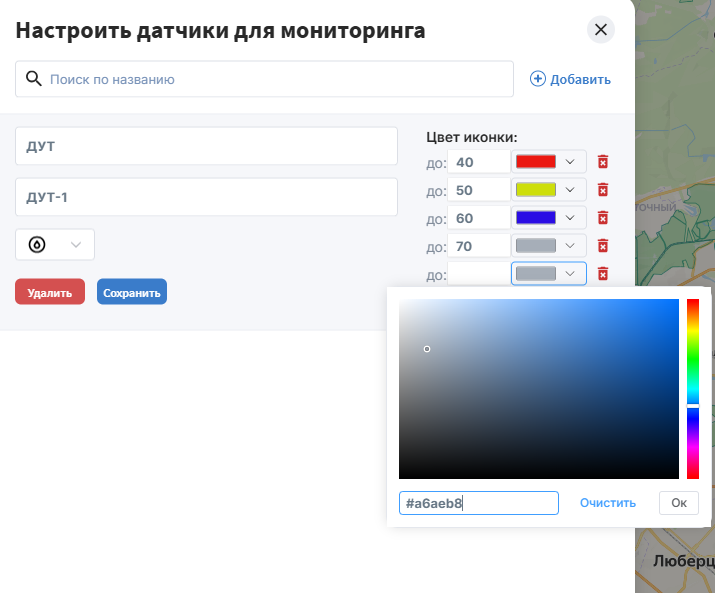Confirm color with the Ок button
The height and width of the screenshot is (593, 715).
(x=679, y=503)
